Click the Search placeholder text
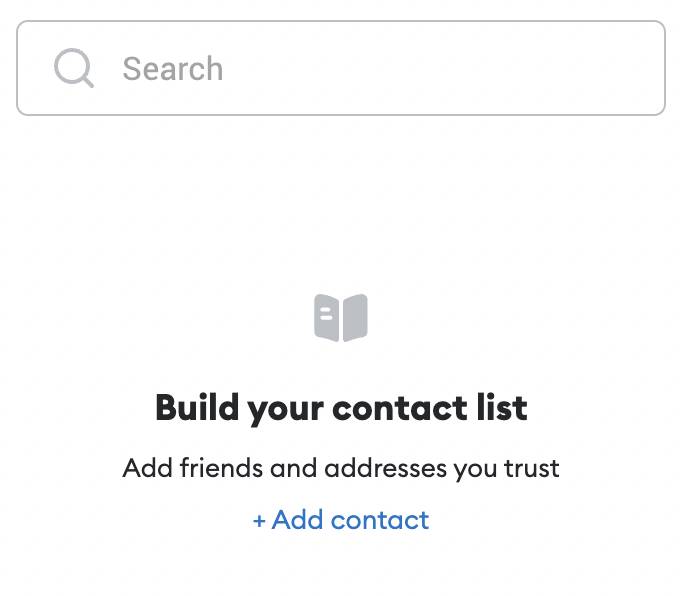Image resolution: width=684 pixels, height=596 pixels. (x=173, y=69)
